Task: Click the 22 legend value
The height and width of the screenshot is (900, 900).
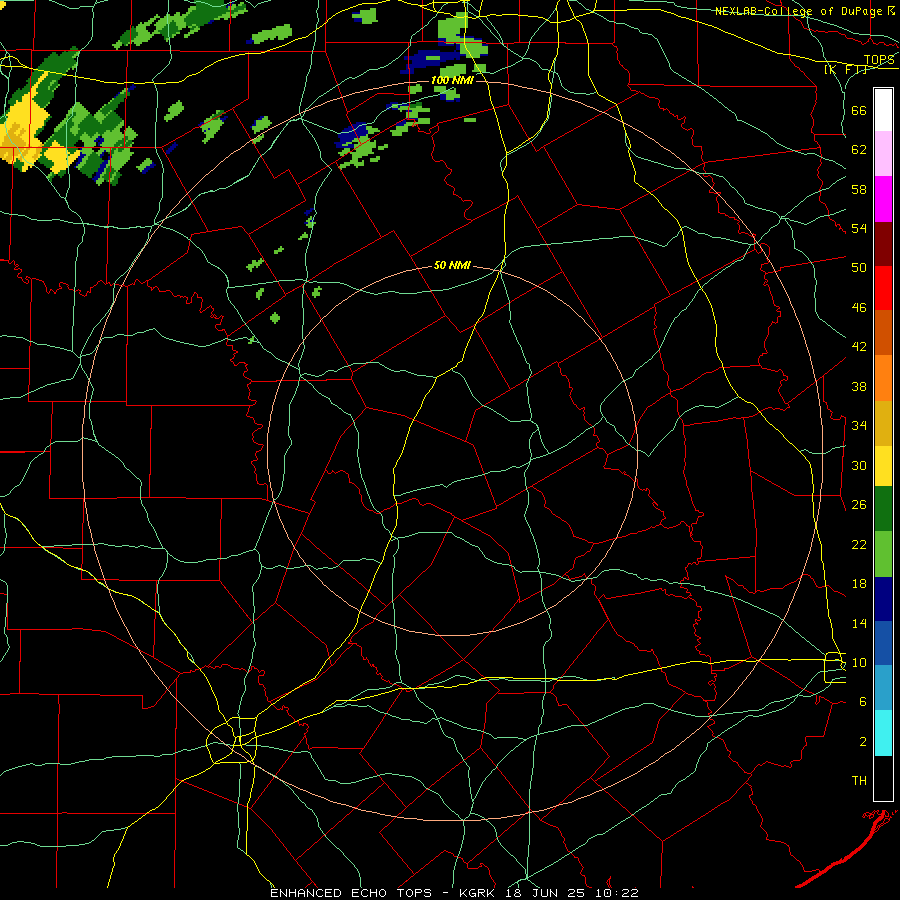Action: pos(859,544)
